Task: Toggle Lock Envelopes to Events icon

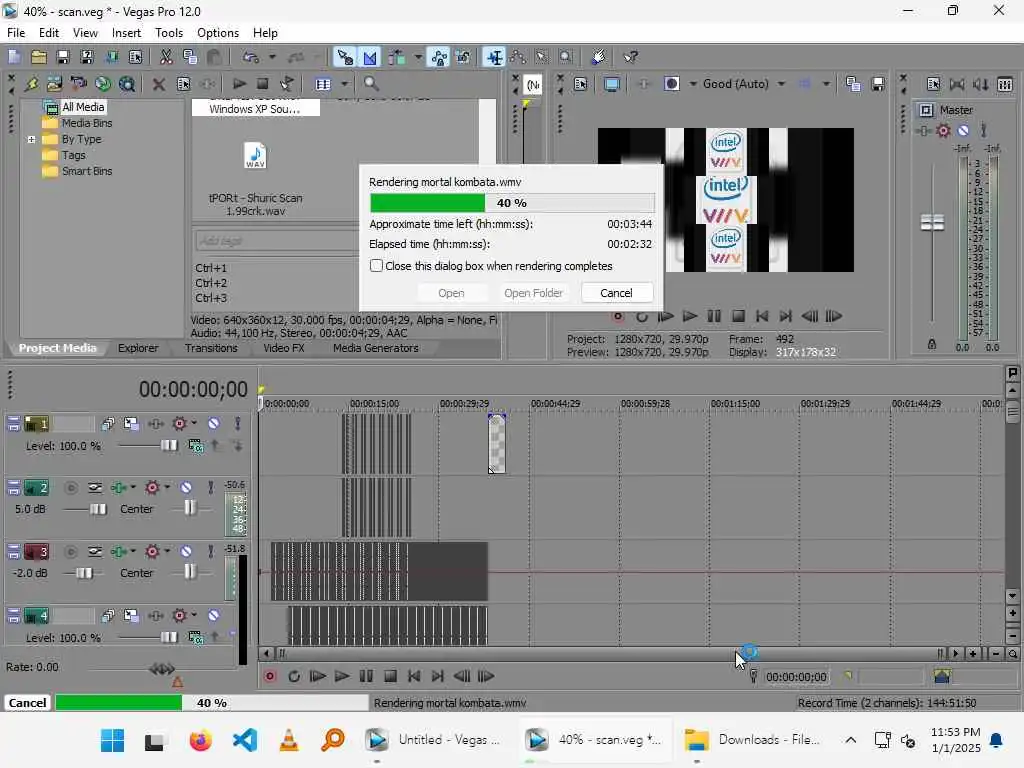Action: click(x=439, y=57)
